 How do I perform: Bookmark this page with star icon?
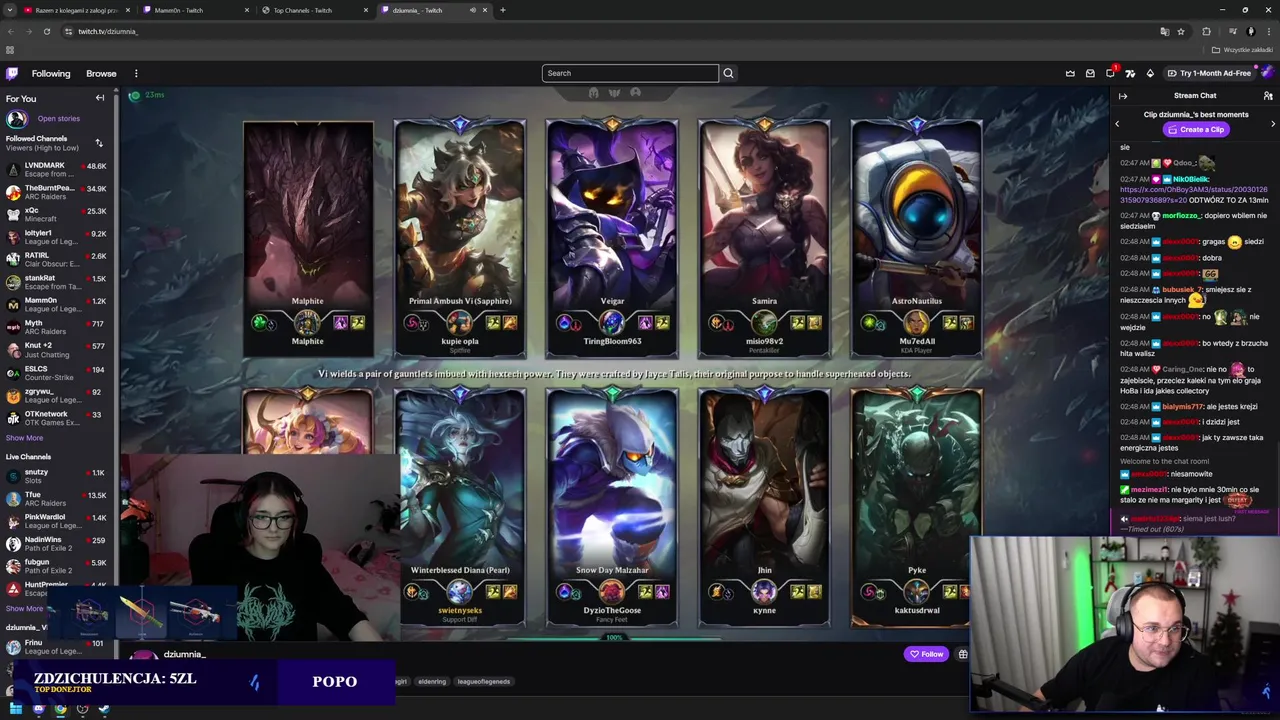tap(1181, 31)
